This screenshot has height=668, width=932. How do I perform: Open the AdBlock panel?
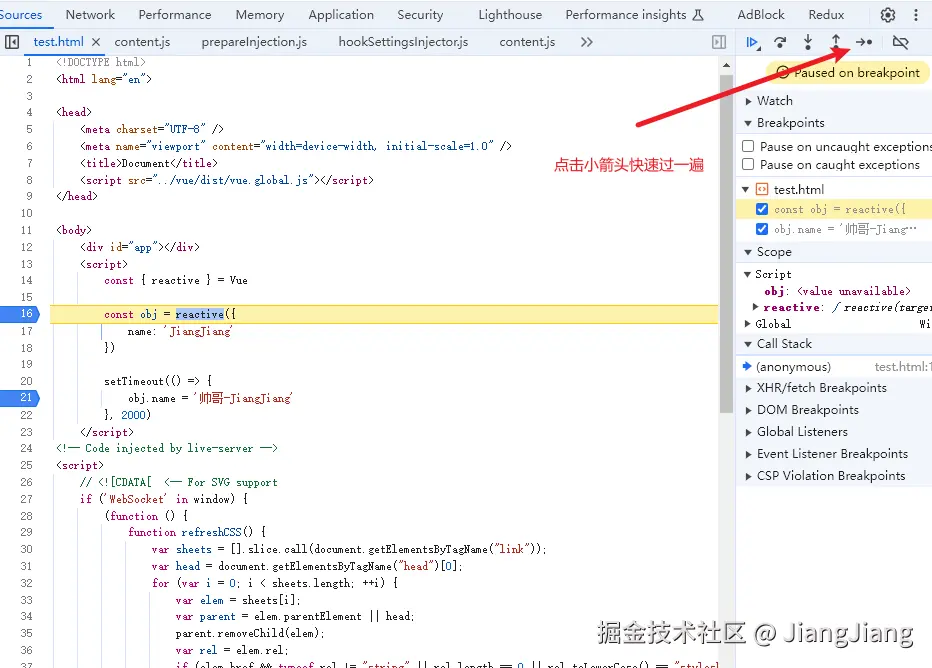(761, 15)
